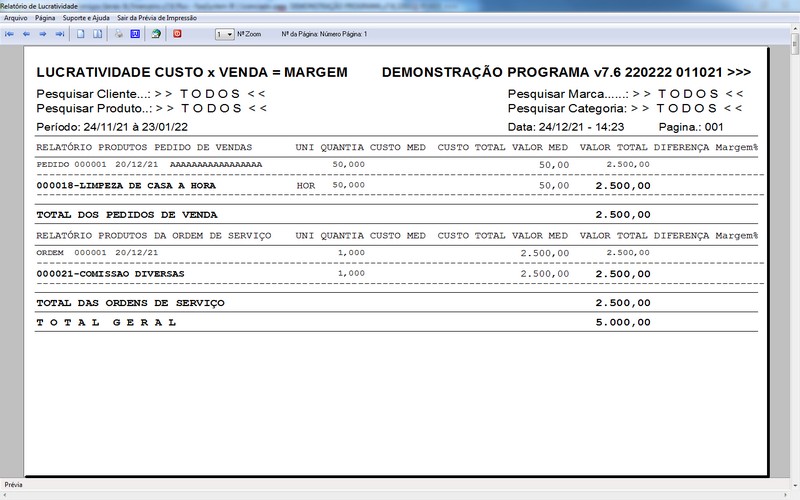
Task: Click the 000021-COMISSAO DIVERSAS row
Action: (343, 274)
